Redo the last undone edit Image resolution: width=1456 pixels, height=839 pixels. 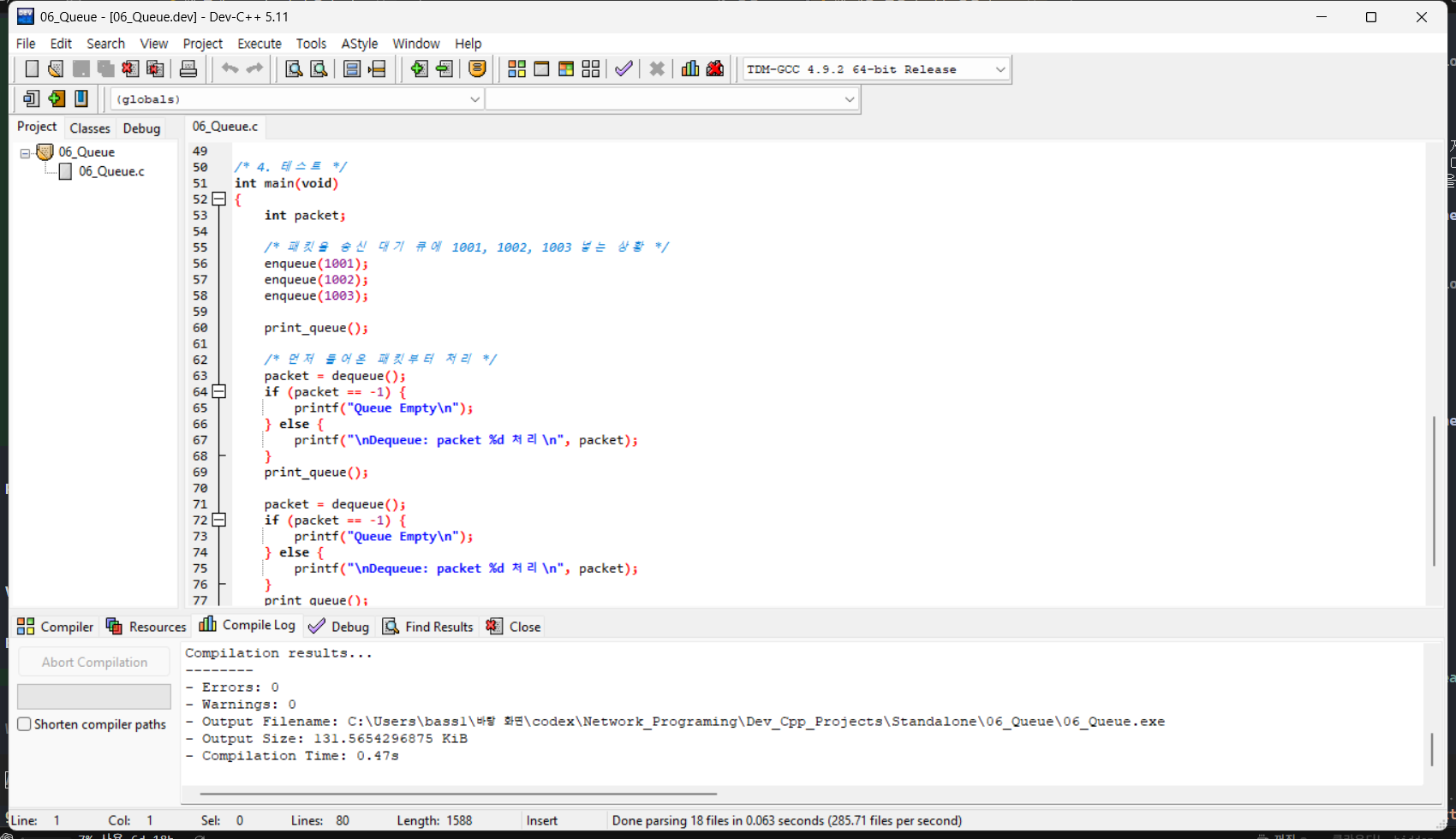click(x=254, y=69)
